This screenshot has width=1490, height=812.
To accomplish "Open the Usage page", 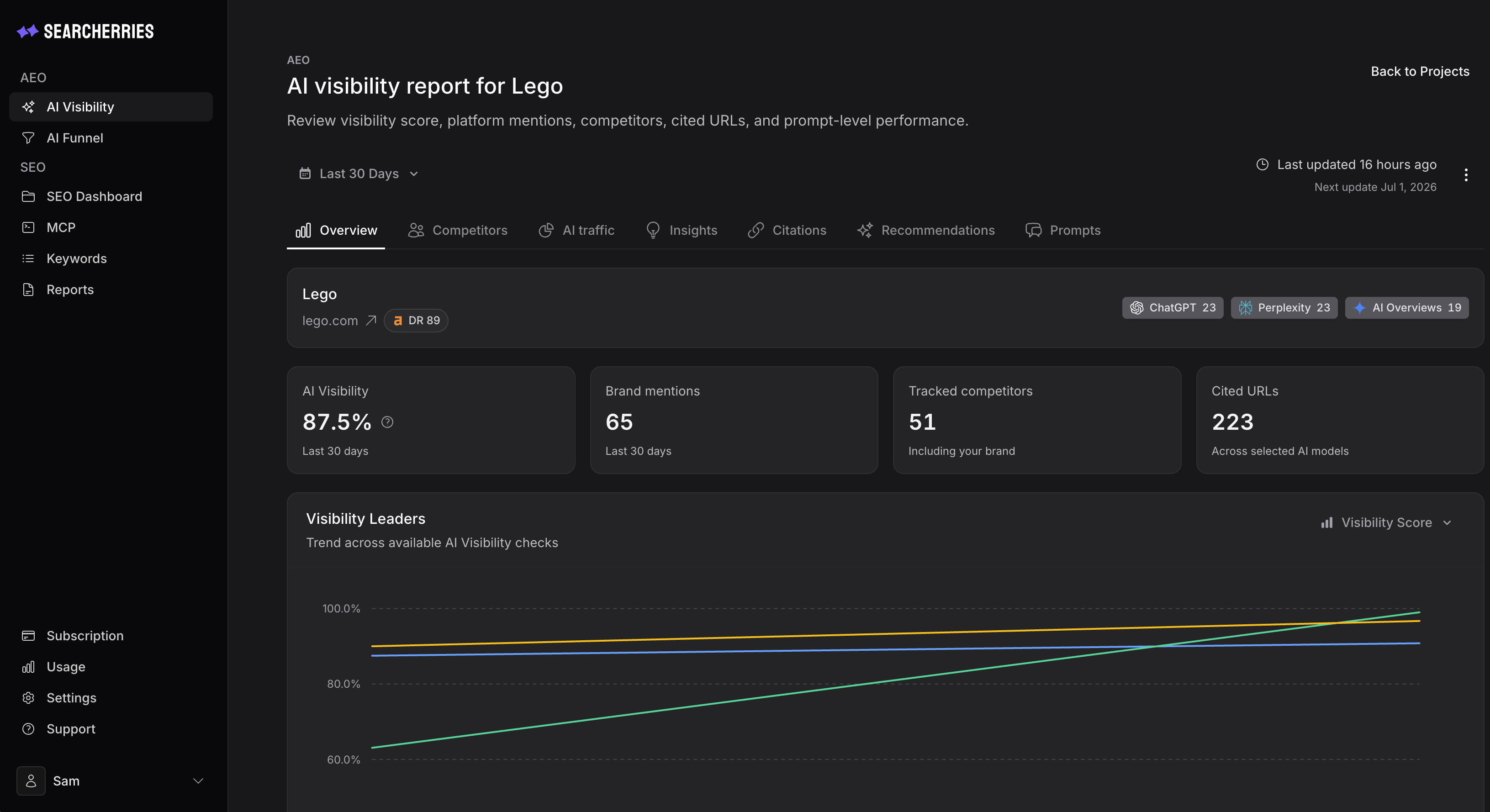I will point(111,667).
